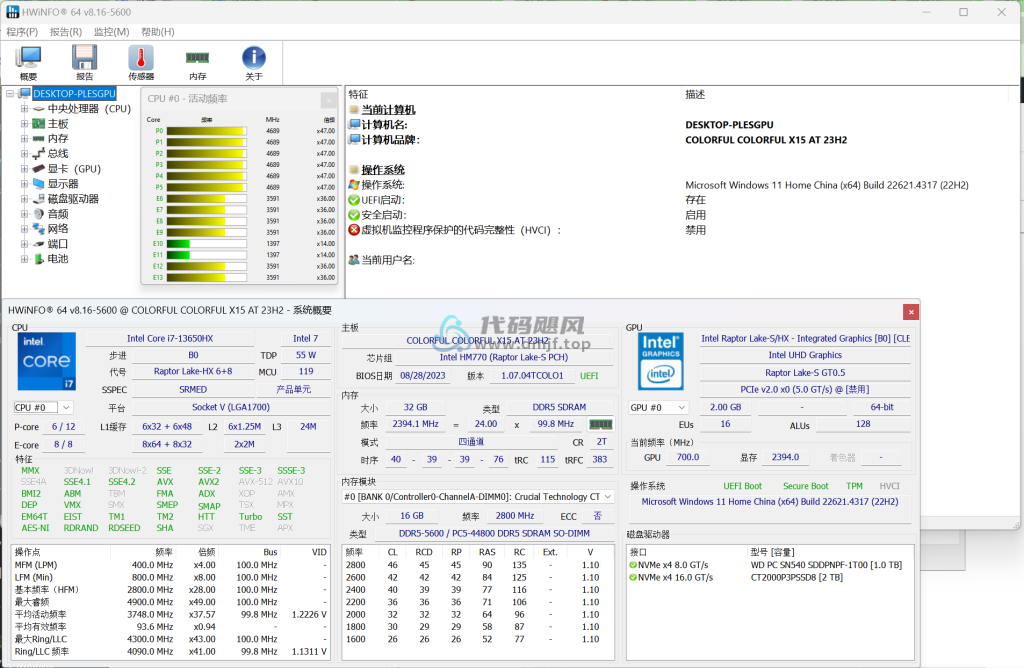Select the 音频 audio tree node
The height and width of the screenshot is (668, 1024).
(57, 214)
